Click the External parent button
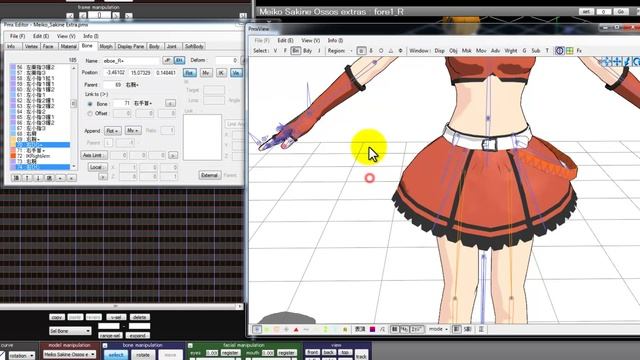 [209, 175]
